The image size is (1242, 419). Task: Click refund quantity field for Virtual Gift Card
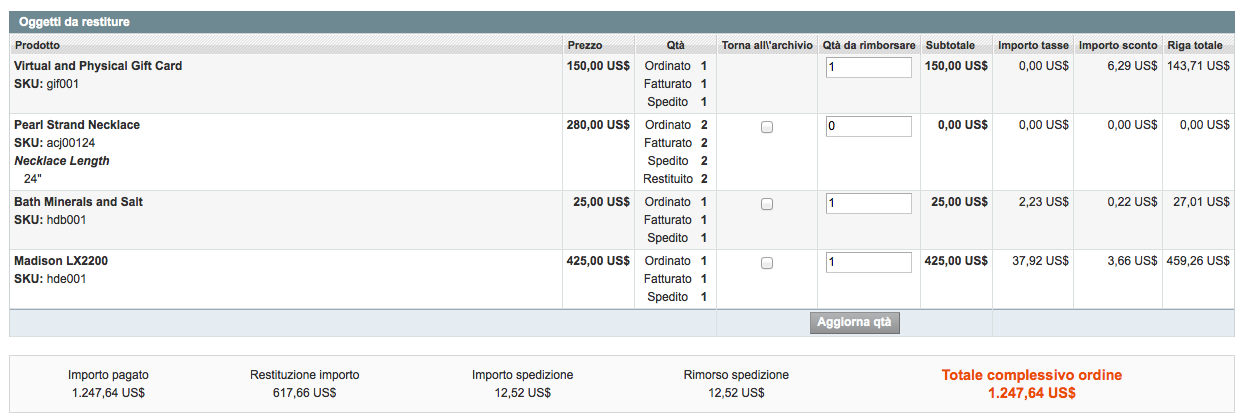pos(868,67)
